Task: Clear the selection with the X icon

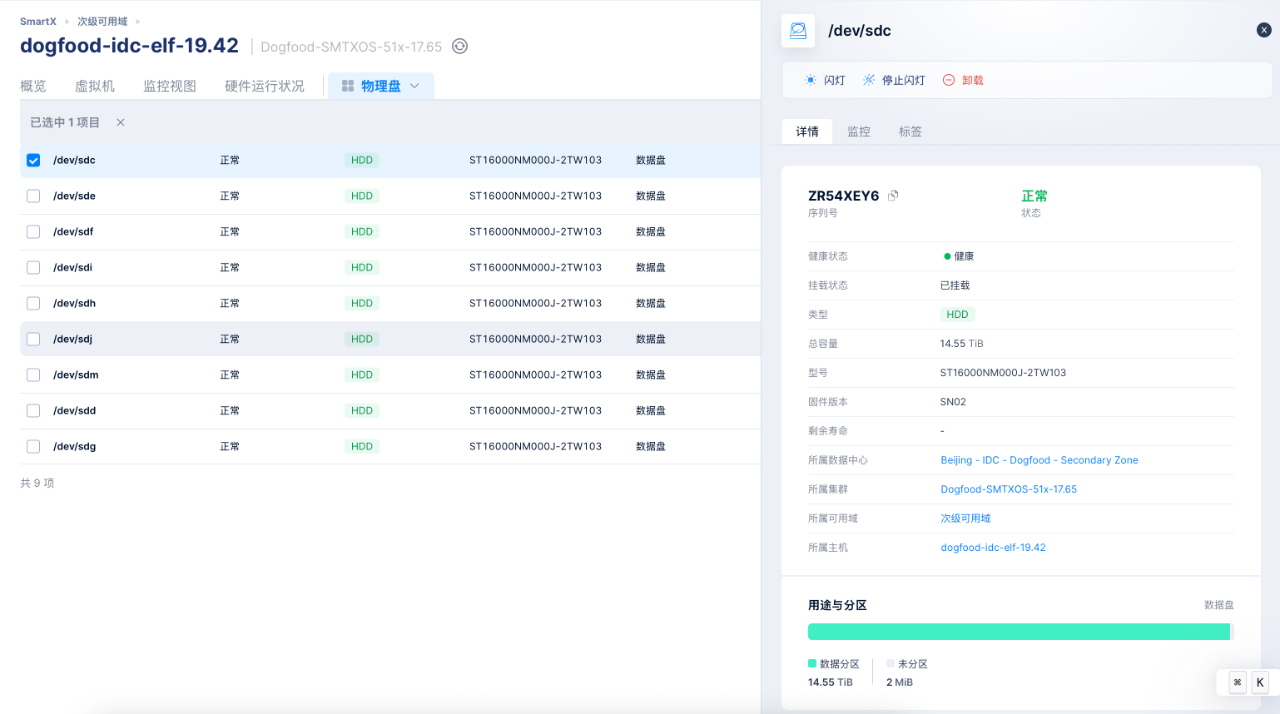Action: 121,122
